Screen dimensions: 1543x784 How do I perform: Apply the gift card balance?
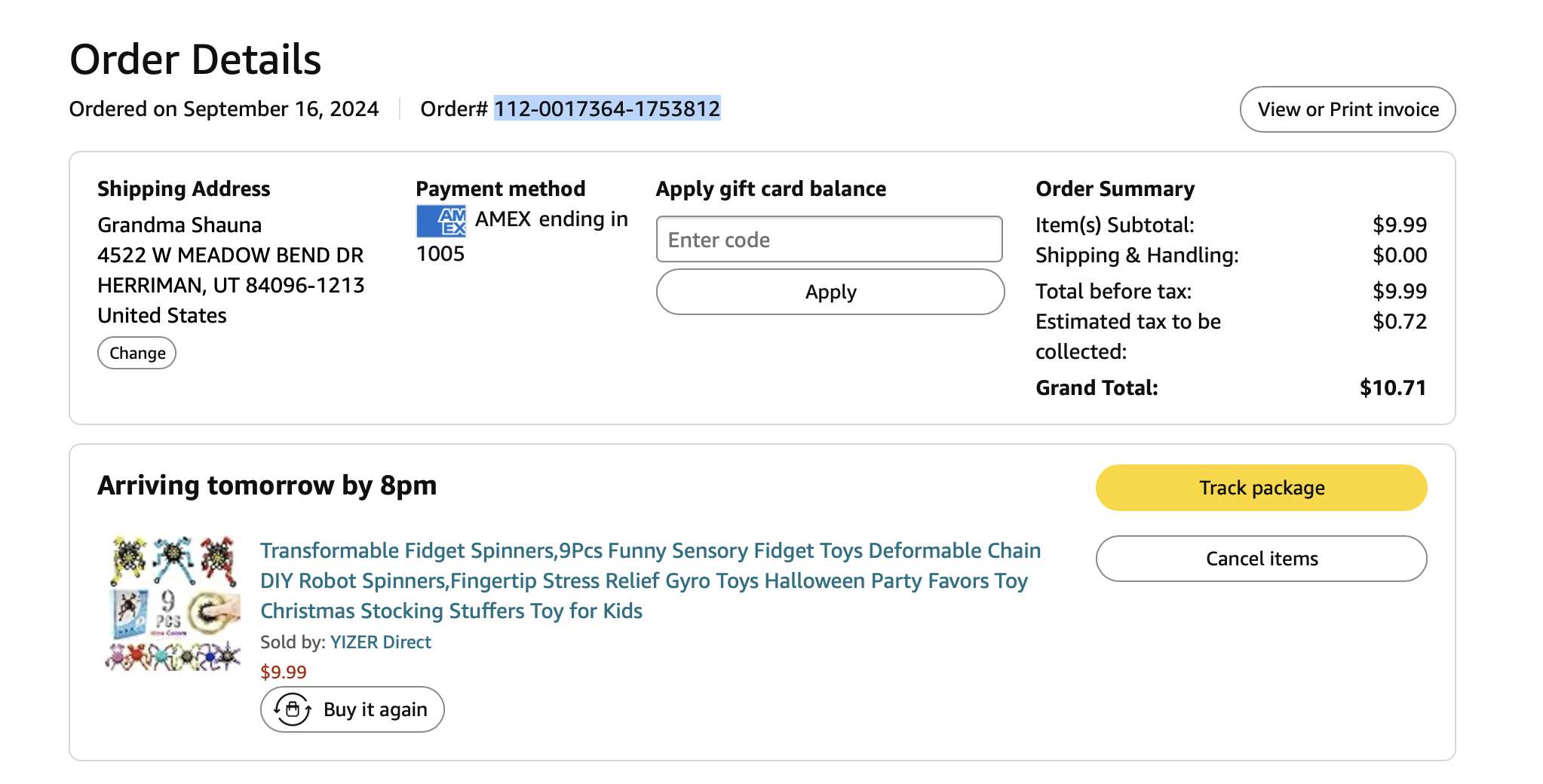click(x=830, y=292)
